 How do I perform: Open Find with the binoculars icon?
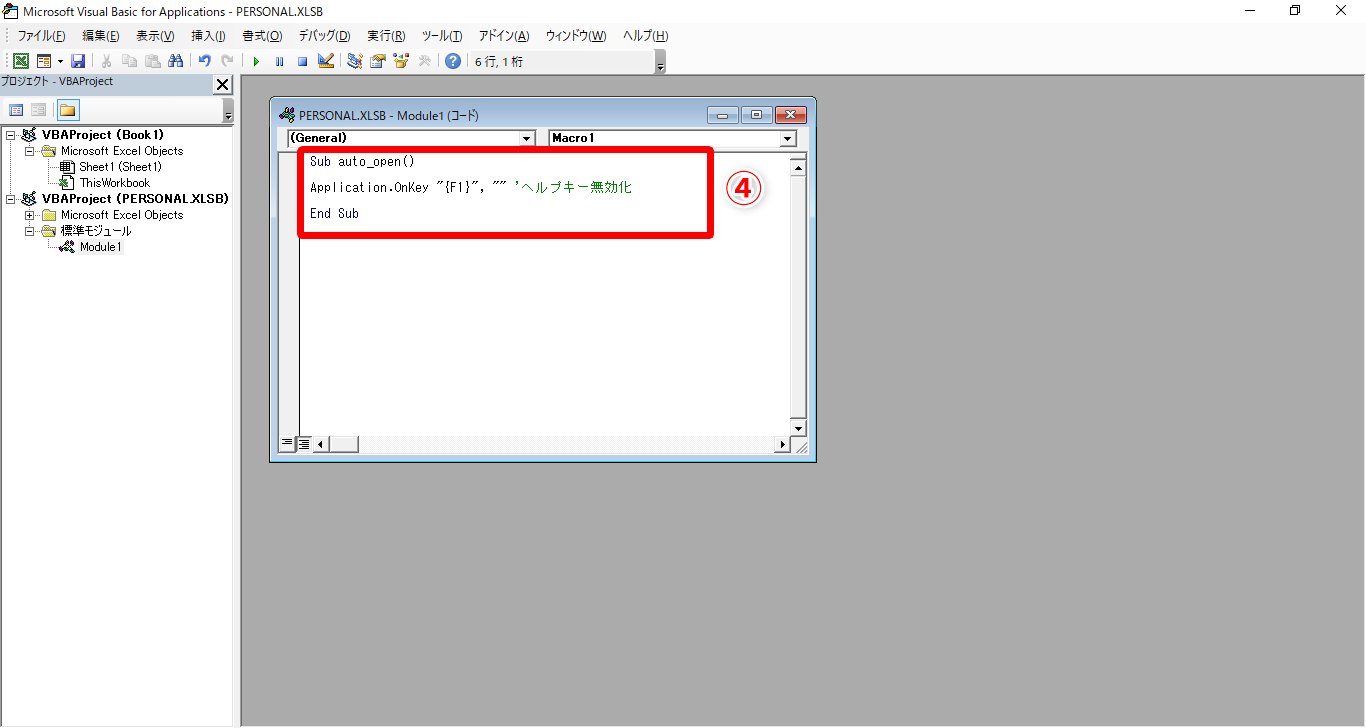(175, 61)
